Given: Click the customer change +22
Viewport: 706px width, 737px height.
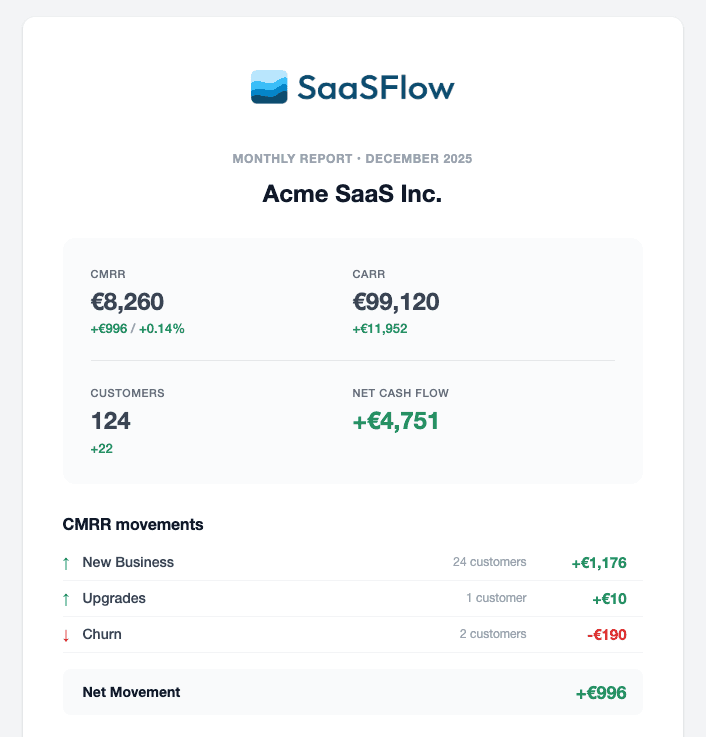Looking at the screenshot, I should point(101,449).
